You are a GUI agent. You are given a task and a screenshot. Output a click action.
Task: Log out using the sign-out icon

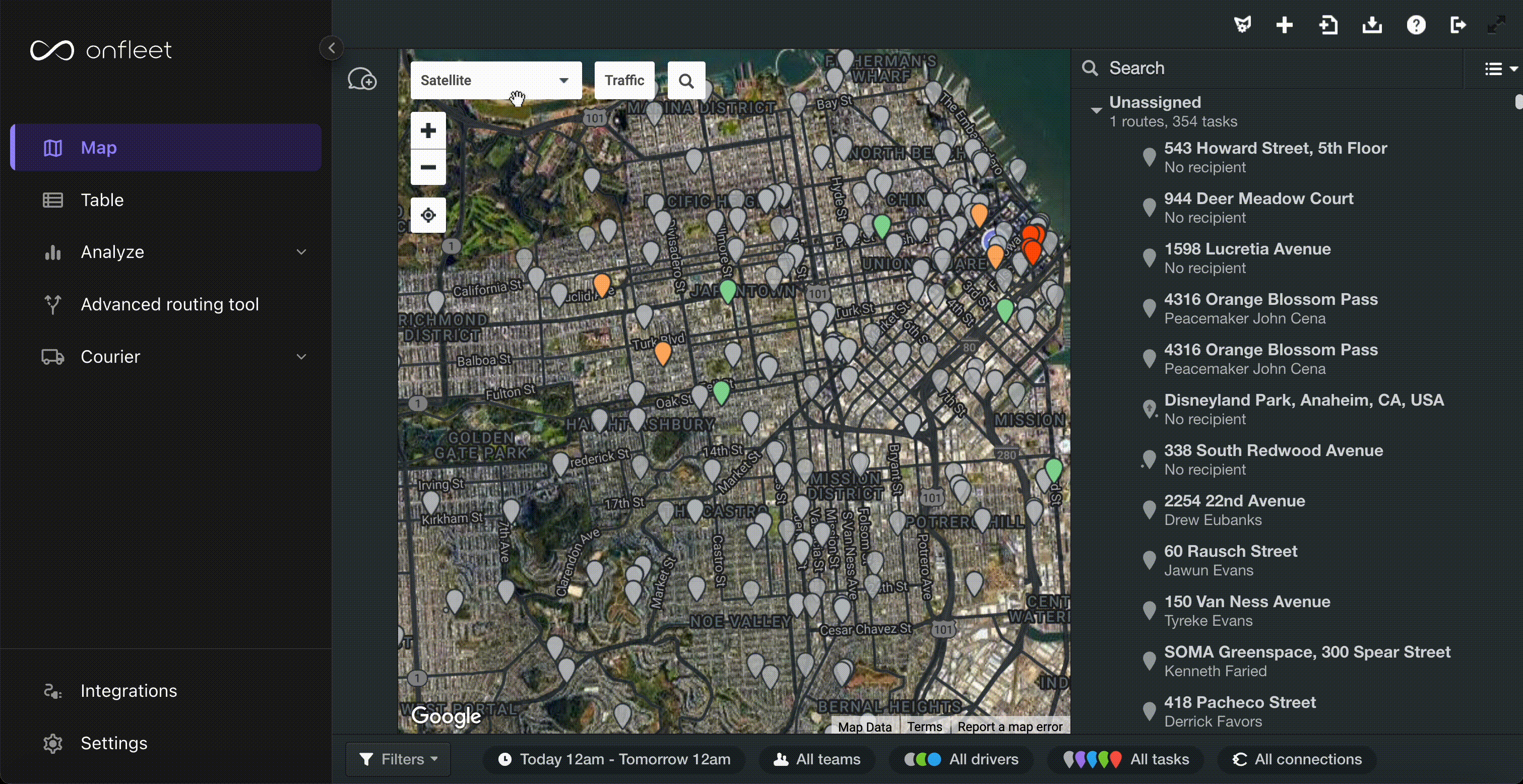[x=1458, y=25]
